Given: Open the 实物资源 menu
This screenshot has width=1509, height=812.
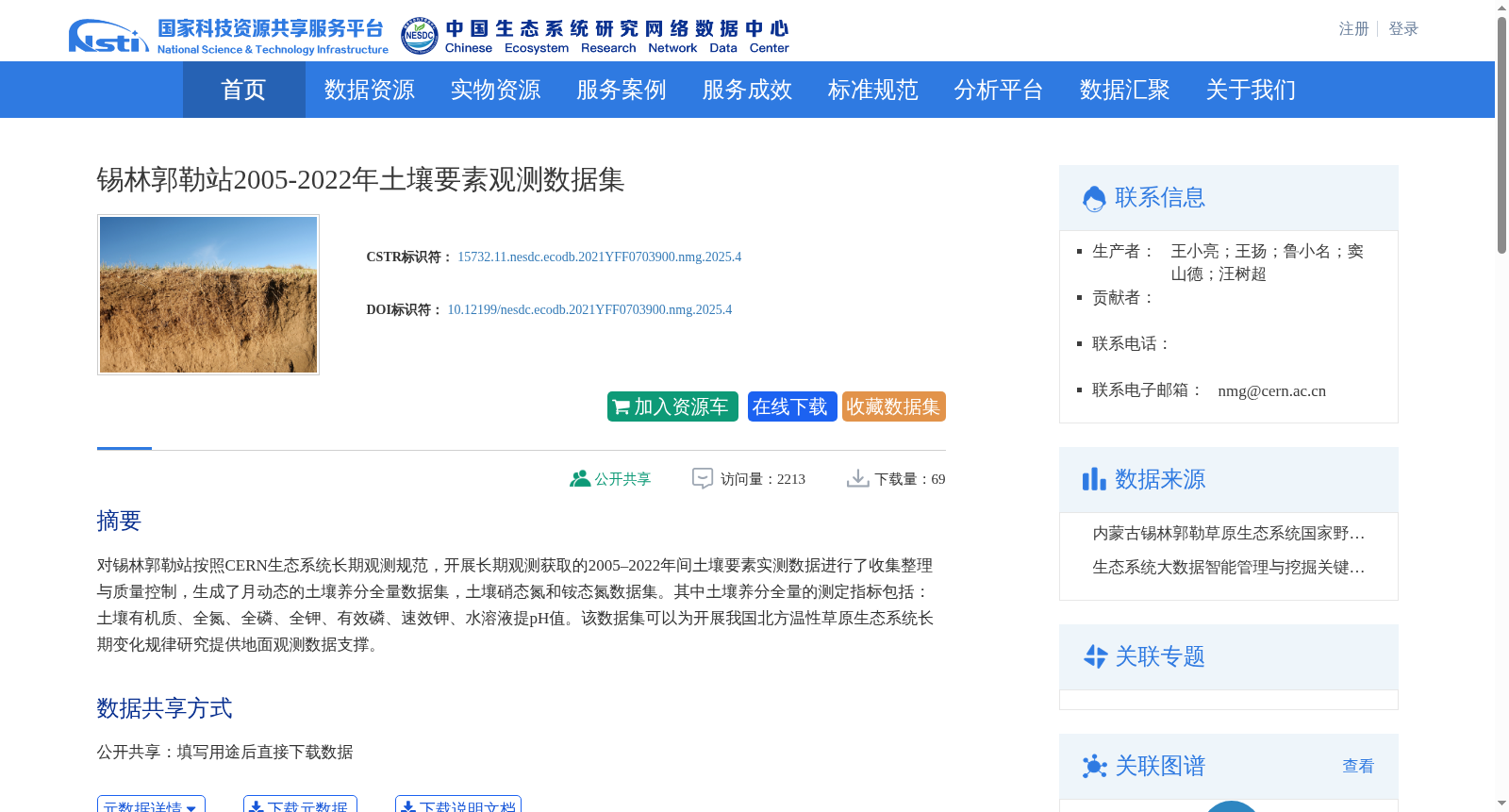Looking at the screenshot, I should [x=495, y=90].
